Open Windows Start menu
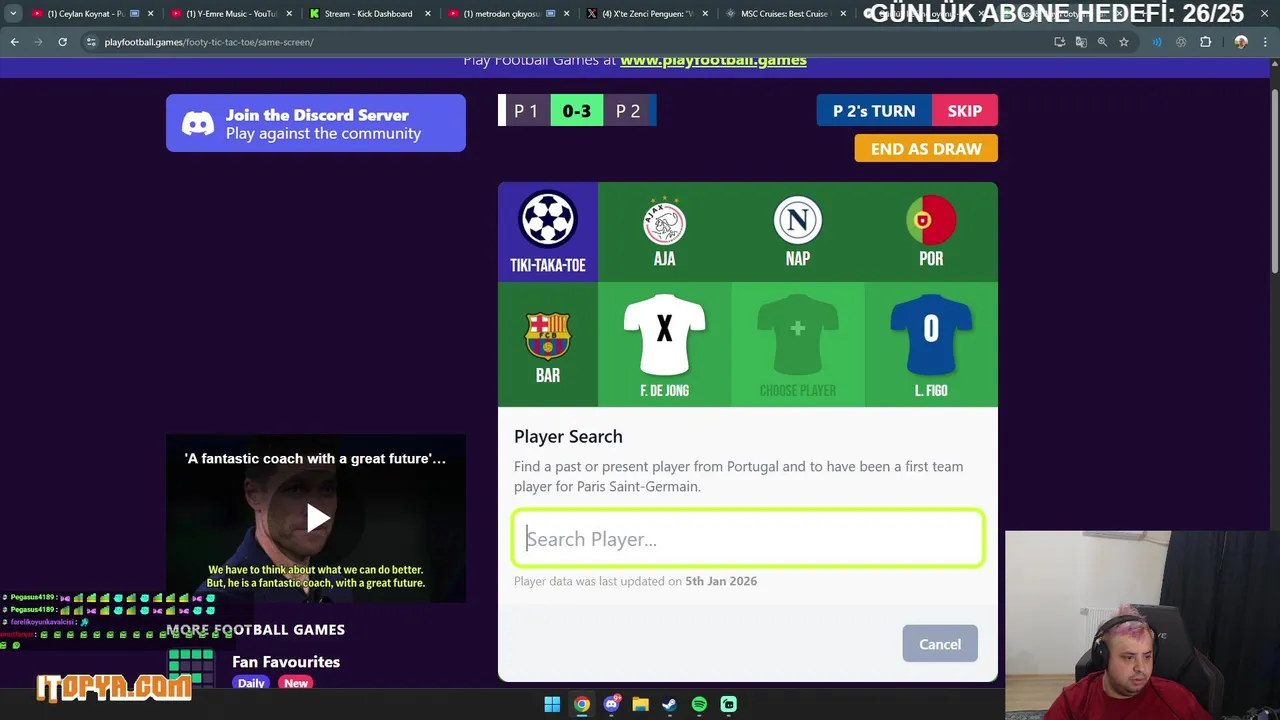Image resolution: width=1280 pixels, height=720 pixels. tap(552, 704)
